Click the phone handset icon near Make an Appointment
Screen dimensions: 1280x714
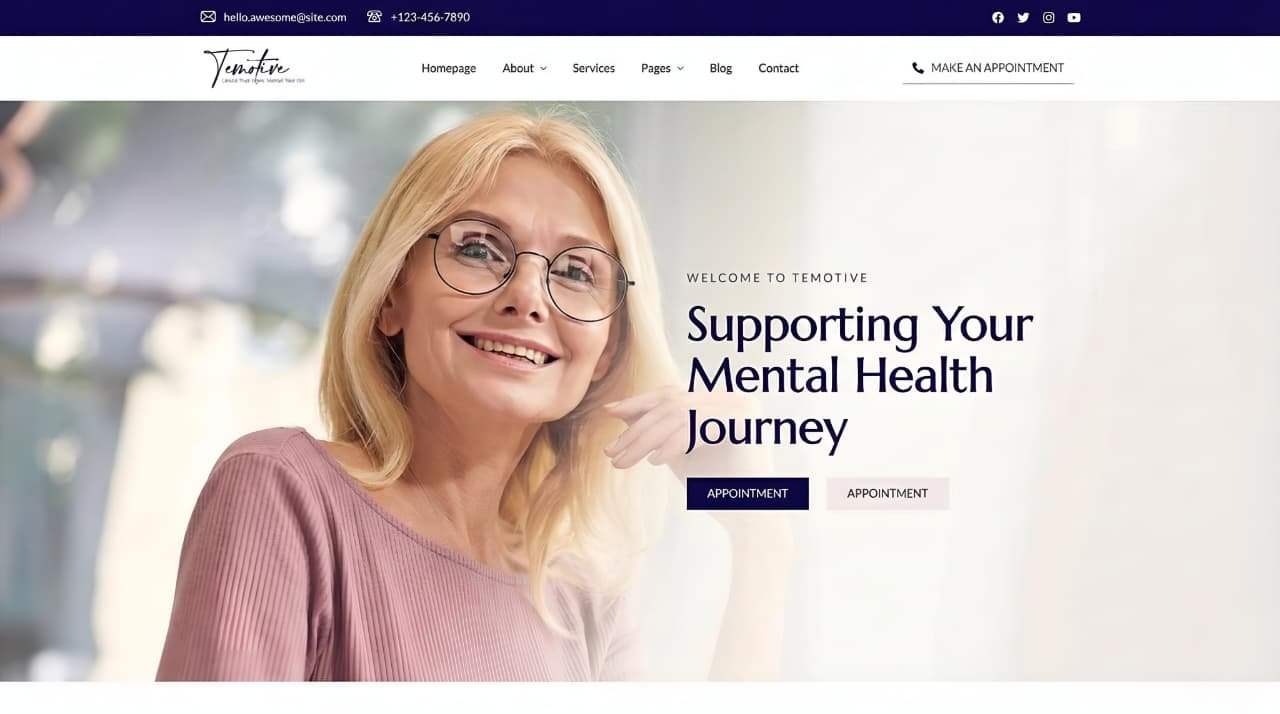(x=918, y=68)
